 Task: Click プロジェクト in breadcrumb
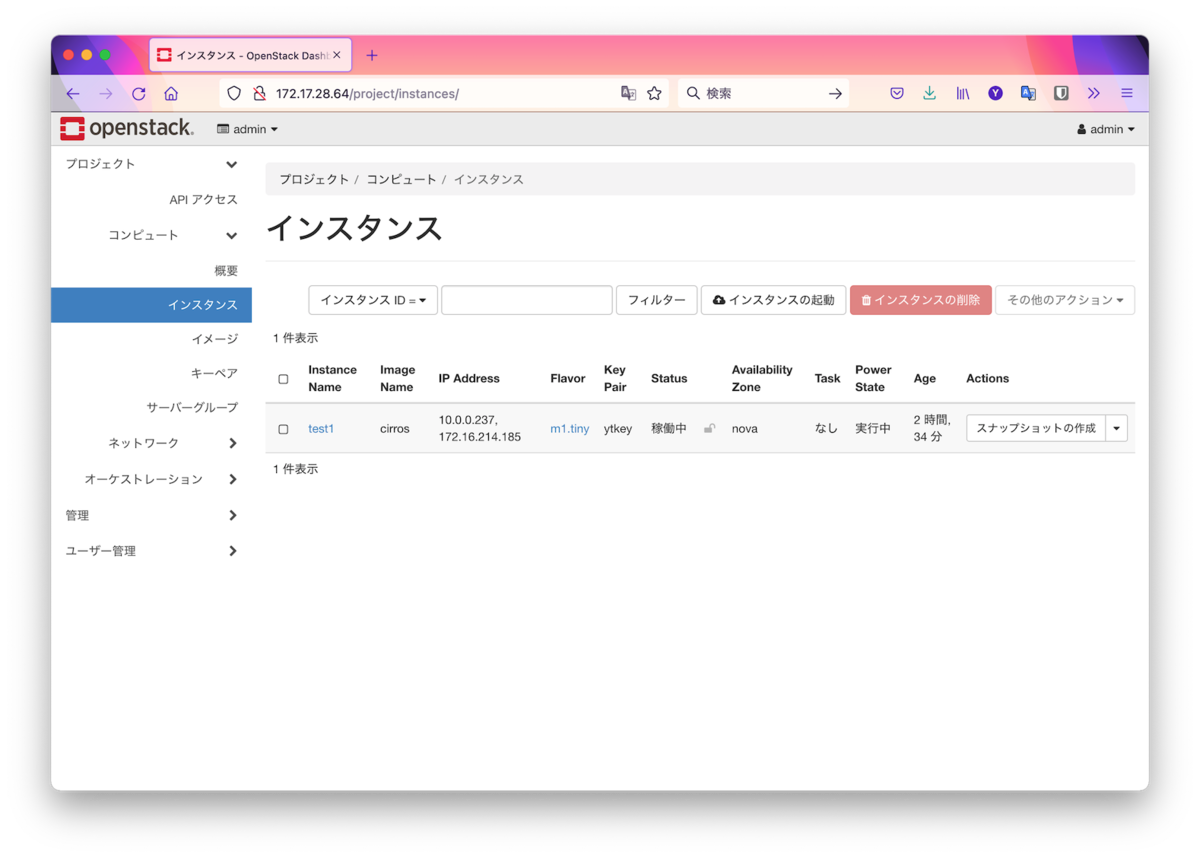click(314, 179)
